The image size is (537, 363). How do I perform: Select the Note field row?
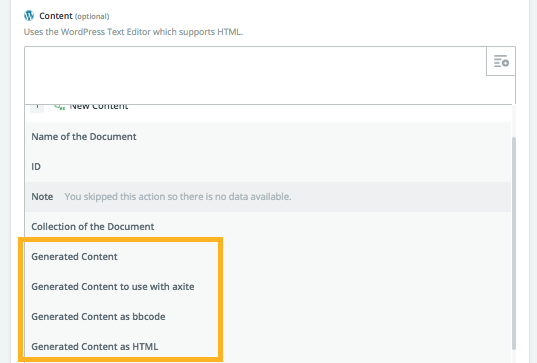[x=268, y=197]
